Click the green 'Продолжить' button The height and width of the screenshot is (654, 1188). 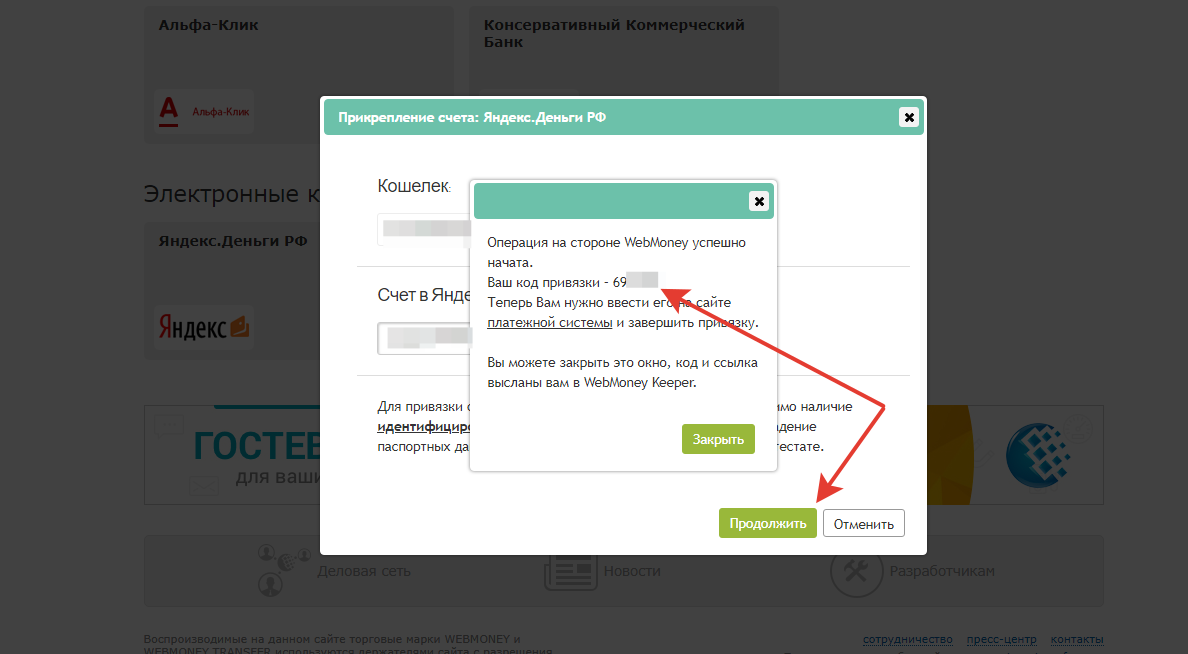[768, 524]
